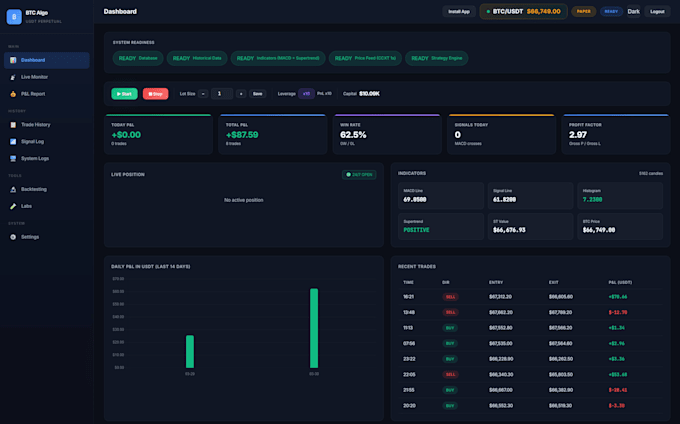Click the P&L value in 20:20 row
The width and height of the screenshot is (680, 424).
(616, 406)
